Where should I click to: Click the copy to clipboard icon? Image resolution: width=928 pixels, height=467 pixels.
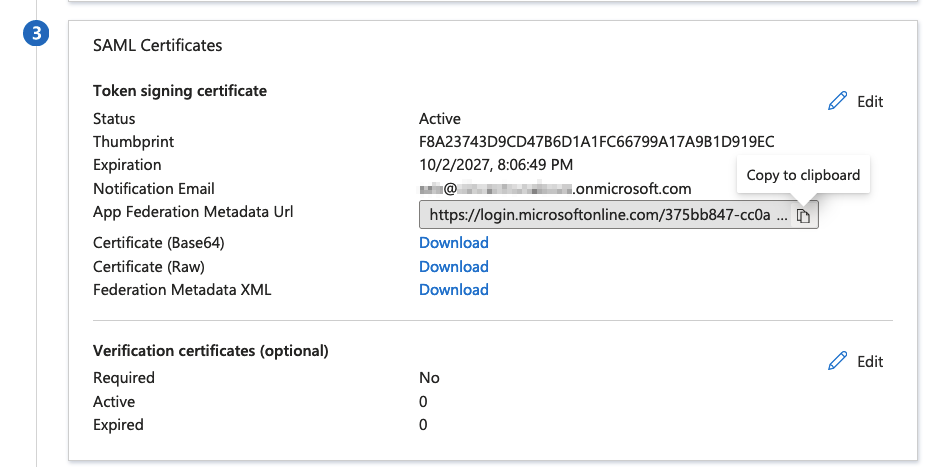804,215
